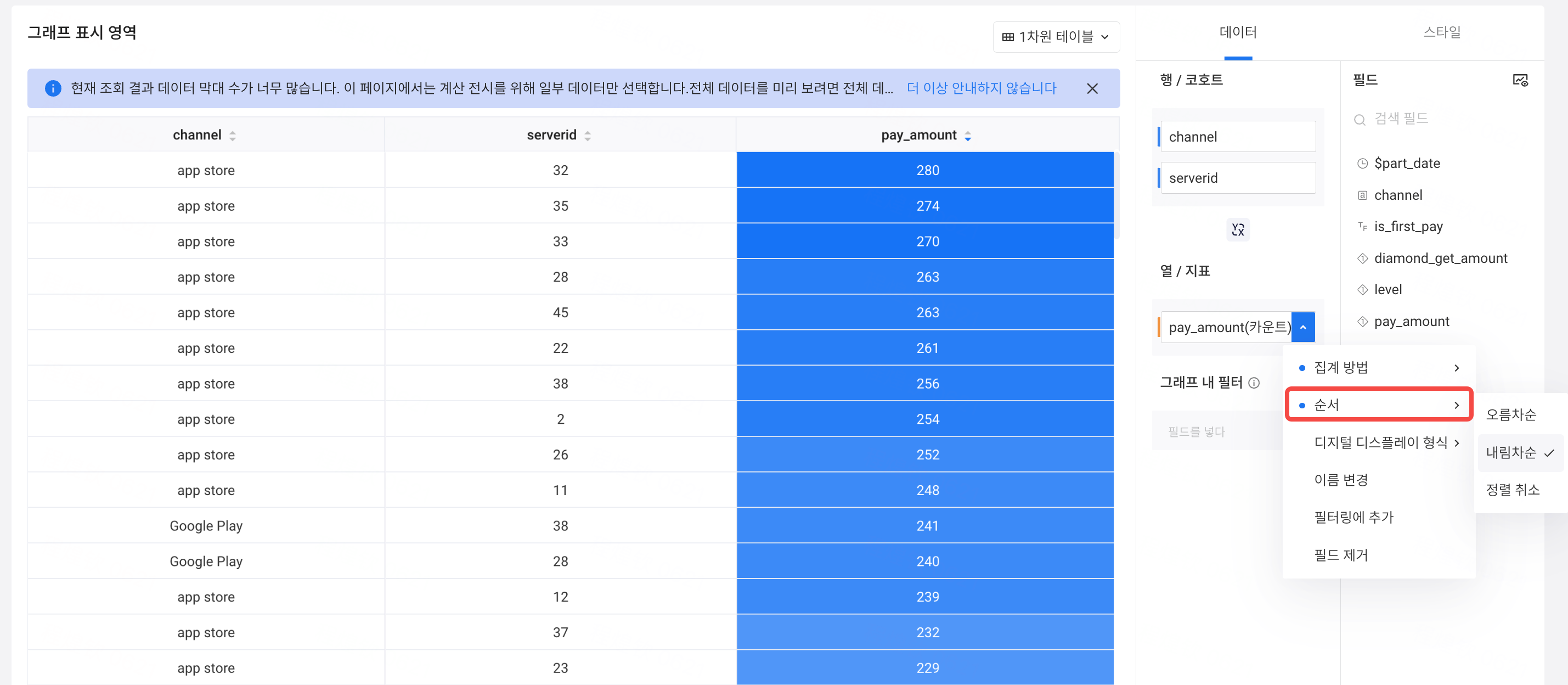Click the serverid cell showing 11
The image size is (1568, 685).
[x=560, y=491]
